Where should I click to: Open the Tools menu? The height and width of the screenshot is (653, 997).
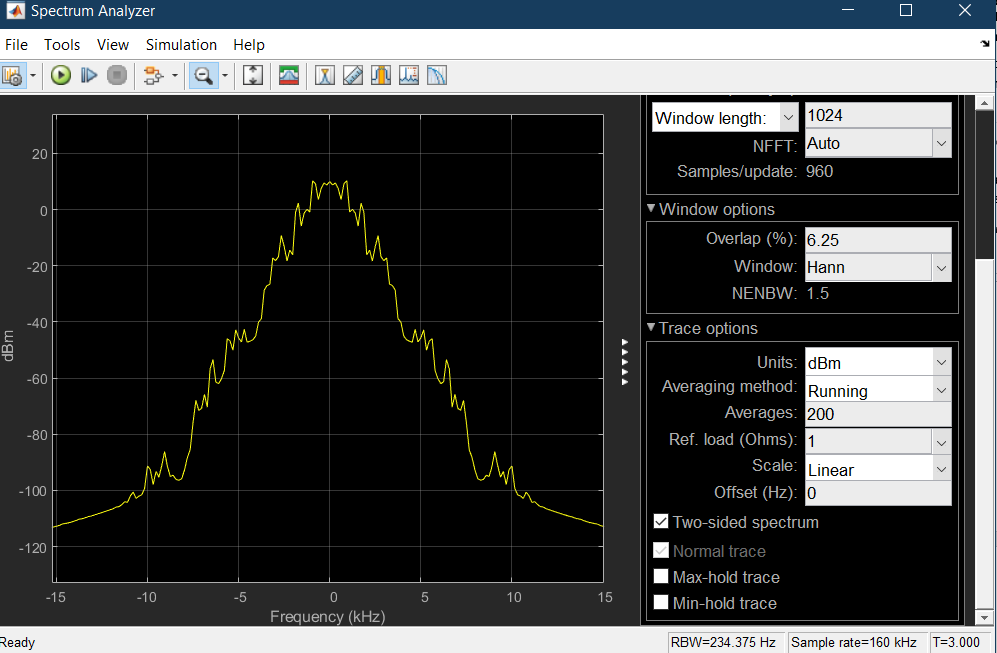62,45
